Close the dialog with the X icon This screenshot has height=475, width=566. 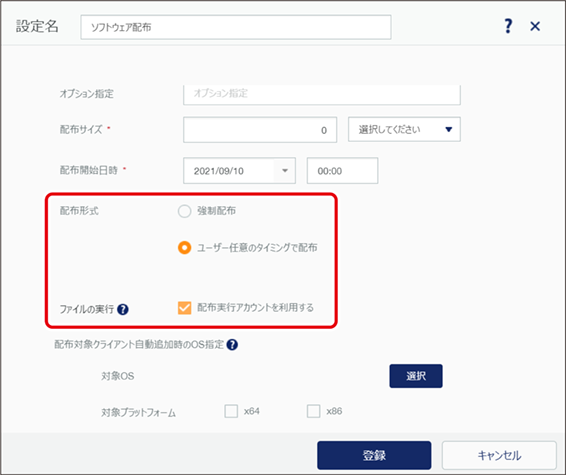(x=535, y=26)
